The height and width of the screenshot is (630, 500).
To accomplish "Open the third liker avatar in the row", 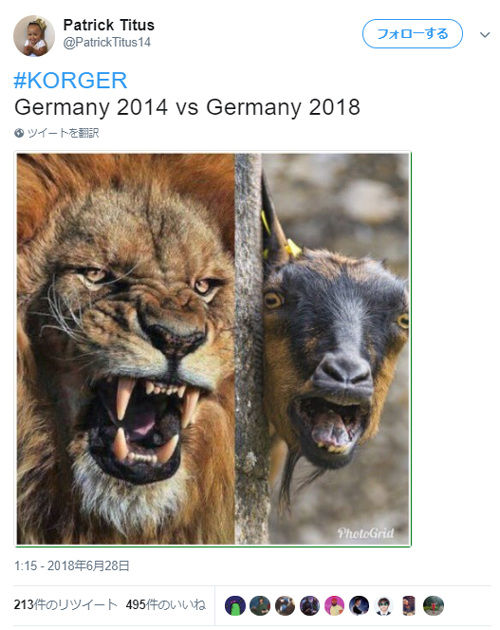I will [285, 605].
